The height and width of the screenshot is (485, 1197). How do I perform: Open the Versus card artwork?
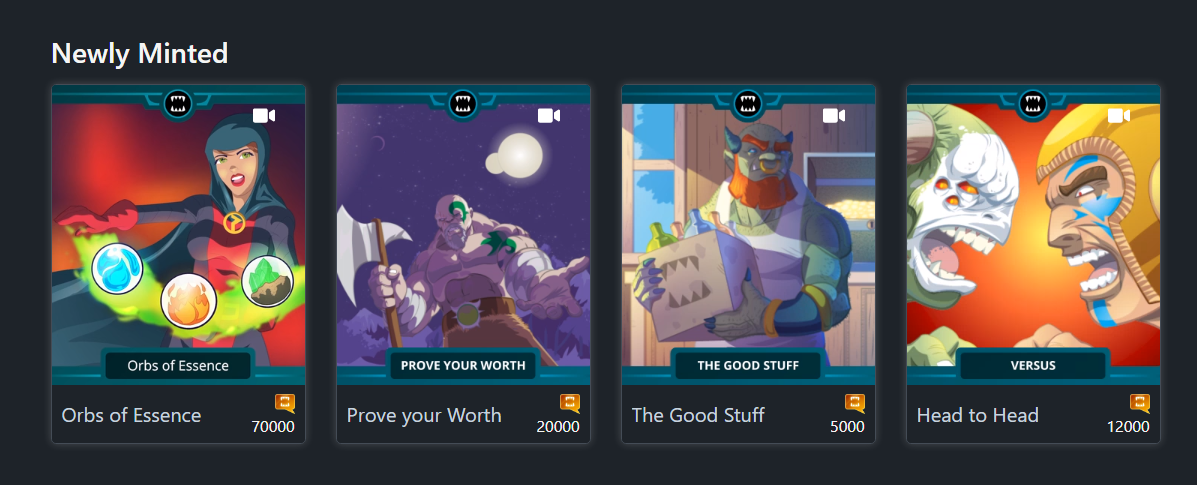[x=1034, y=234]
